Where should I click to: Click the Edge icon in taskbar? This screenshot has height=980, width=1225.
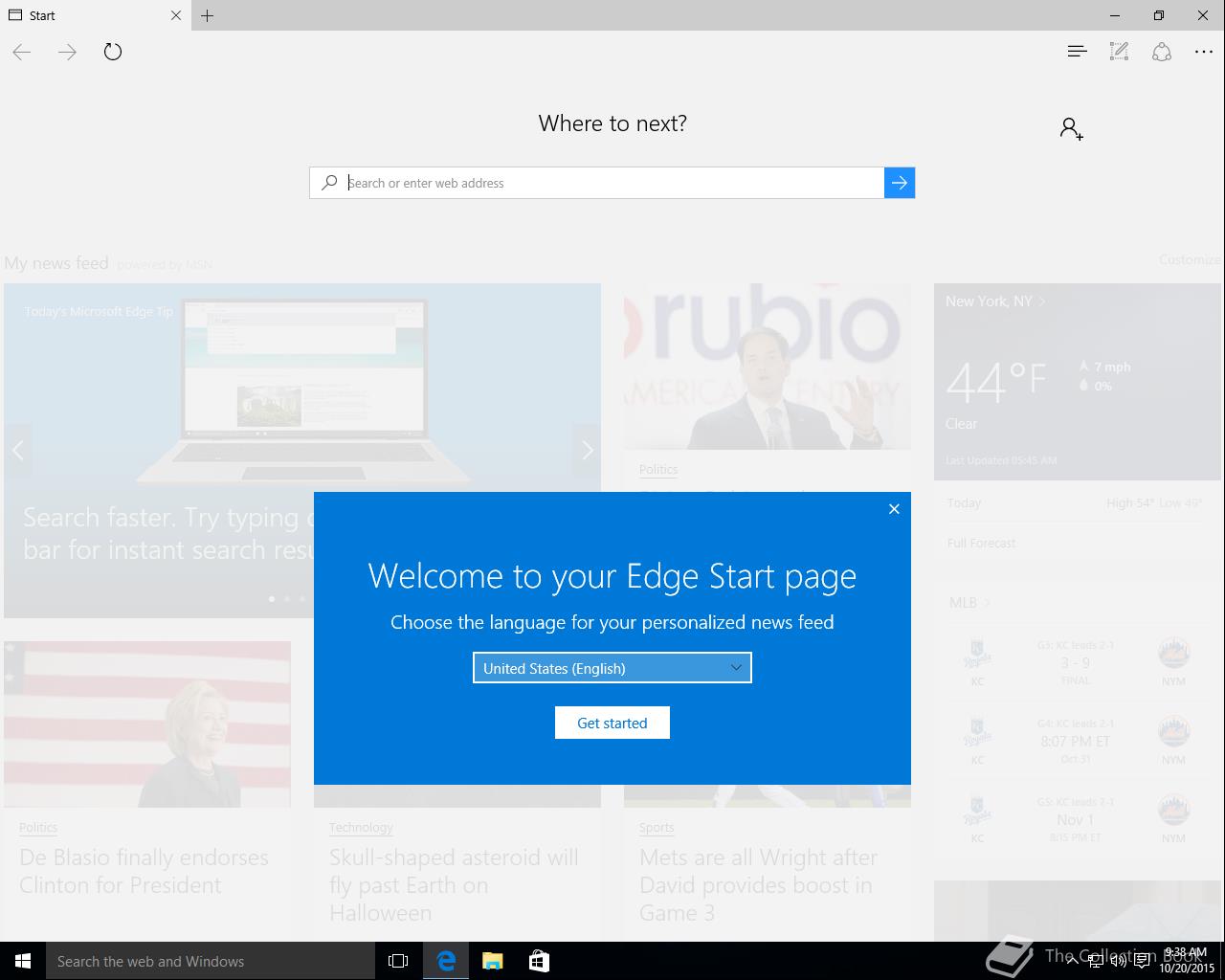click(x=446, y=961)
